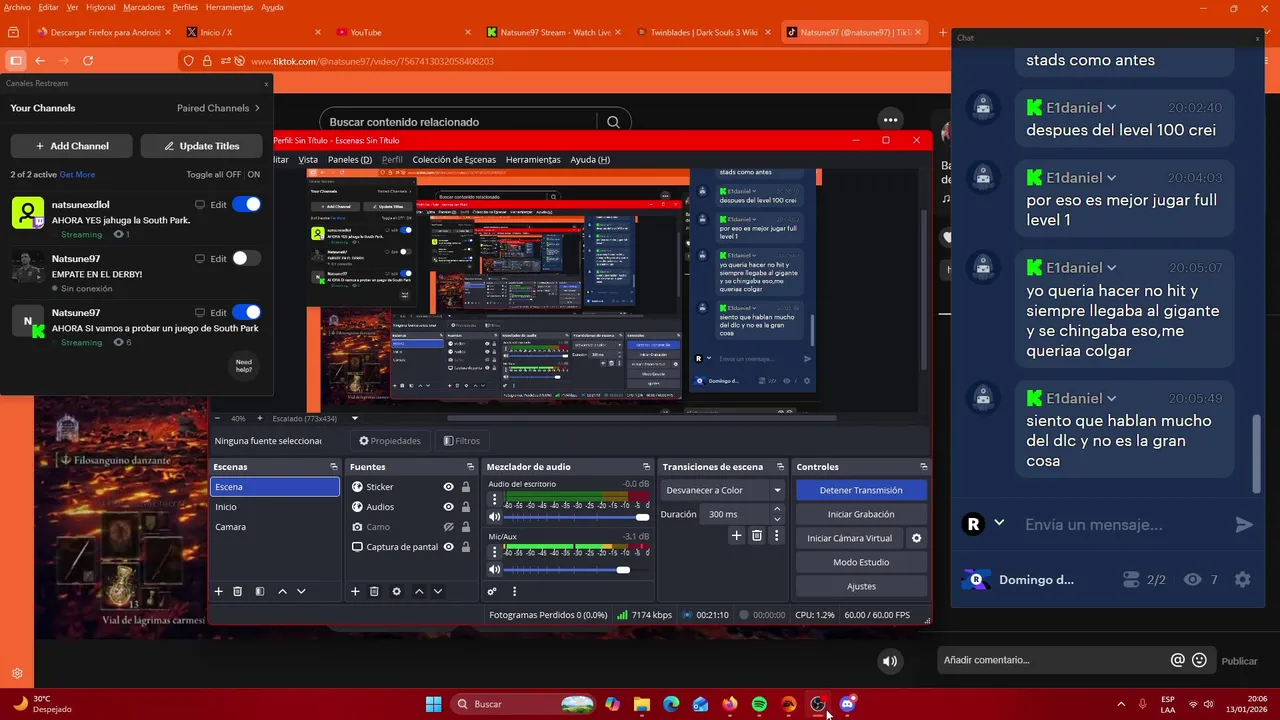Screen dimensions: 1280x720
Task: Reload the TikTok page
Action: (88, 61)
